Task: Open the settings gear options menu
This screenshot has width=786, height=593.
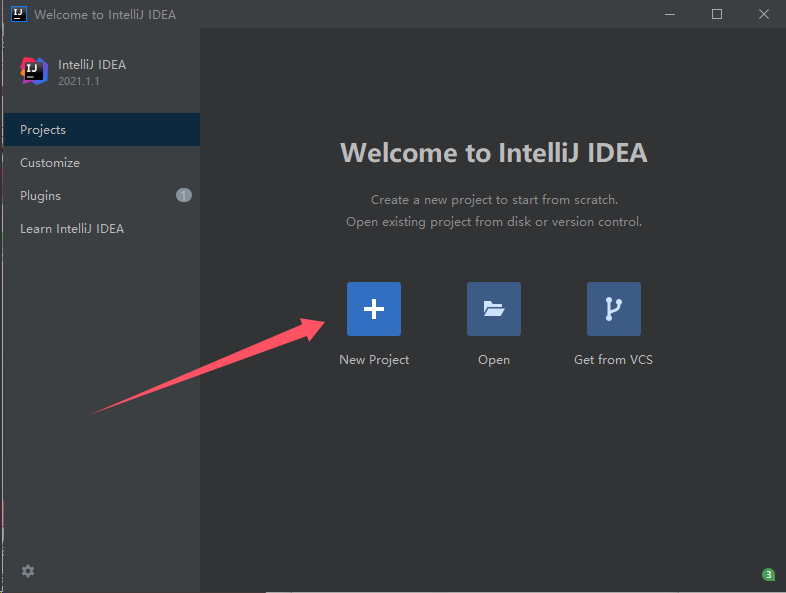Action: [28, 571]
